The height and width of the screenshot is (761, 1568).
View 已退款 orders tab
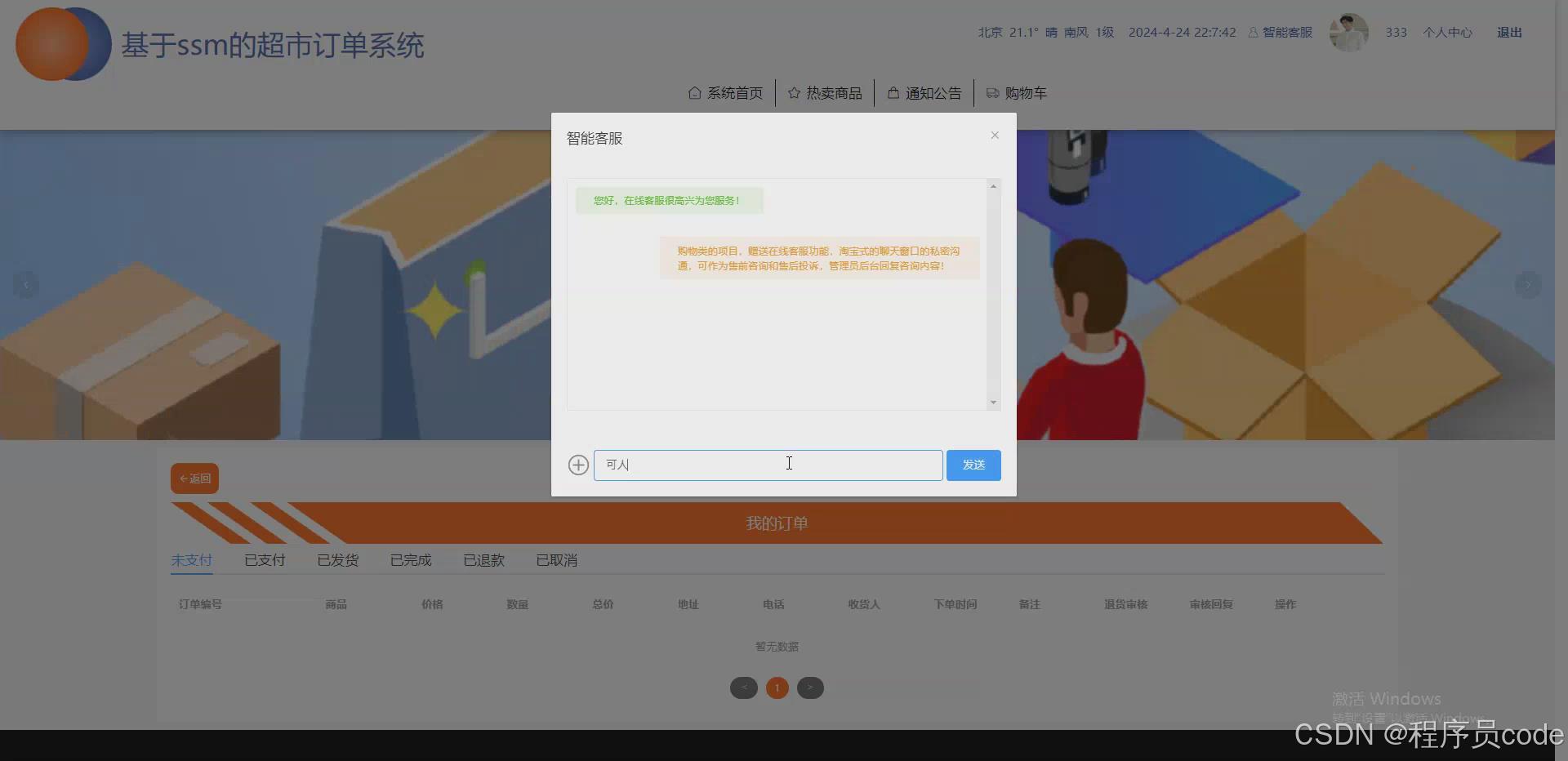coord(483,560)
